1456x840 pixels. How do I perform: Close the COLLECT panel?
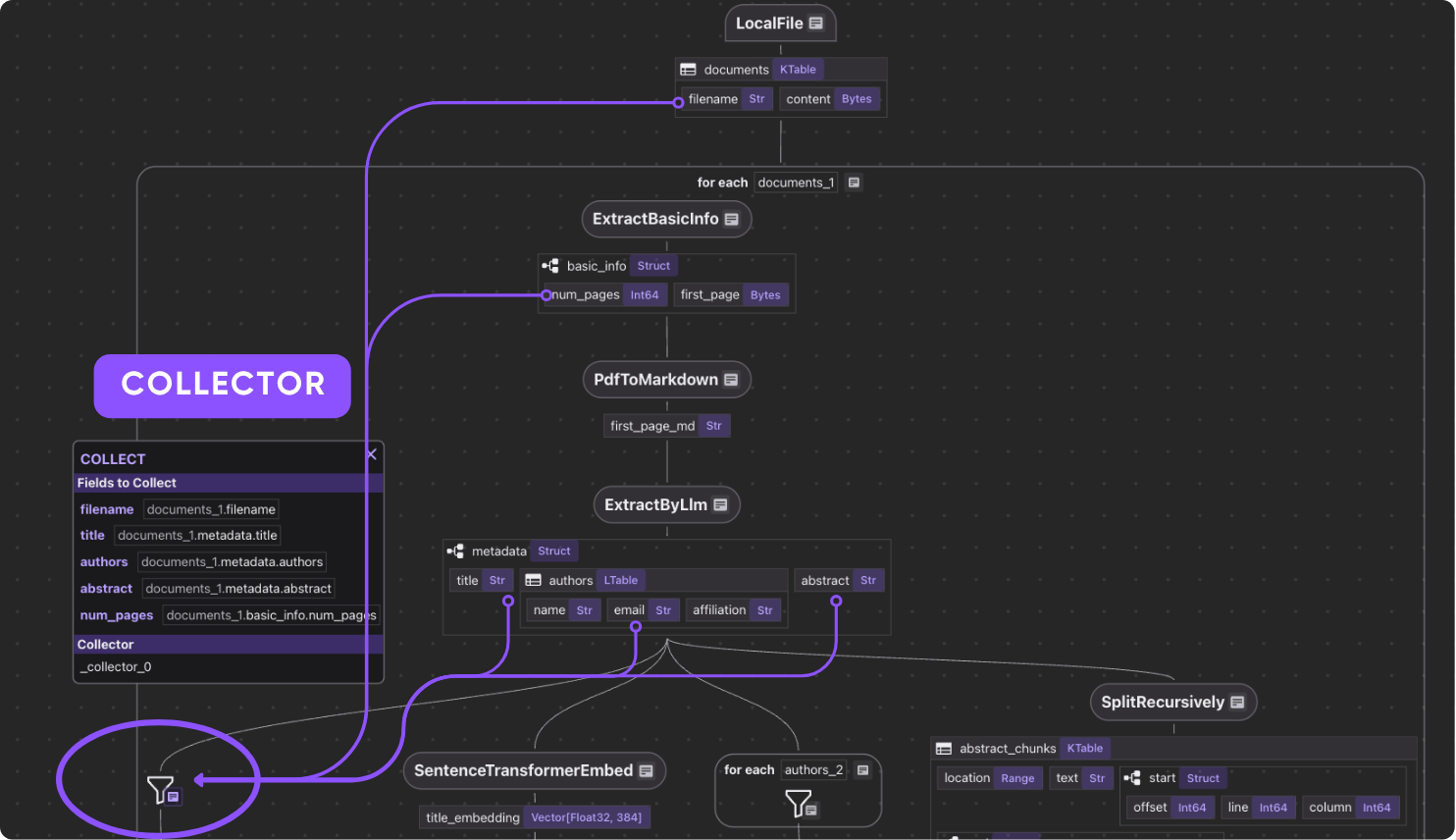point(372,454)
